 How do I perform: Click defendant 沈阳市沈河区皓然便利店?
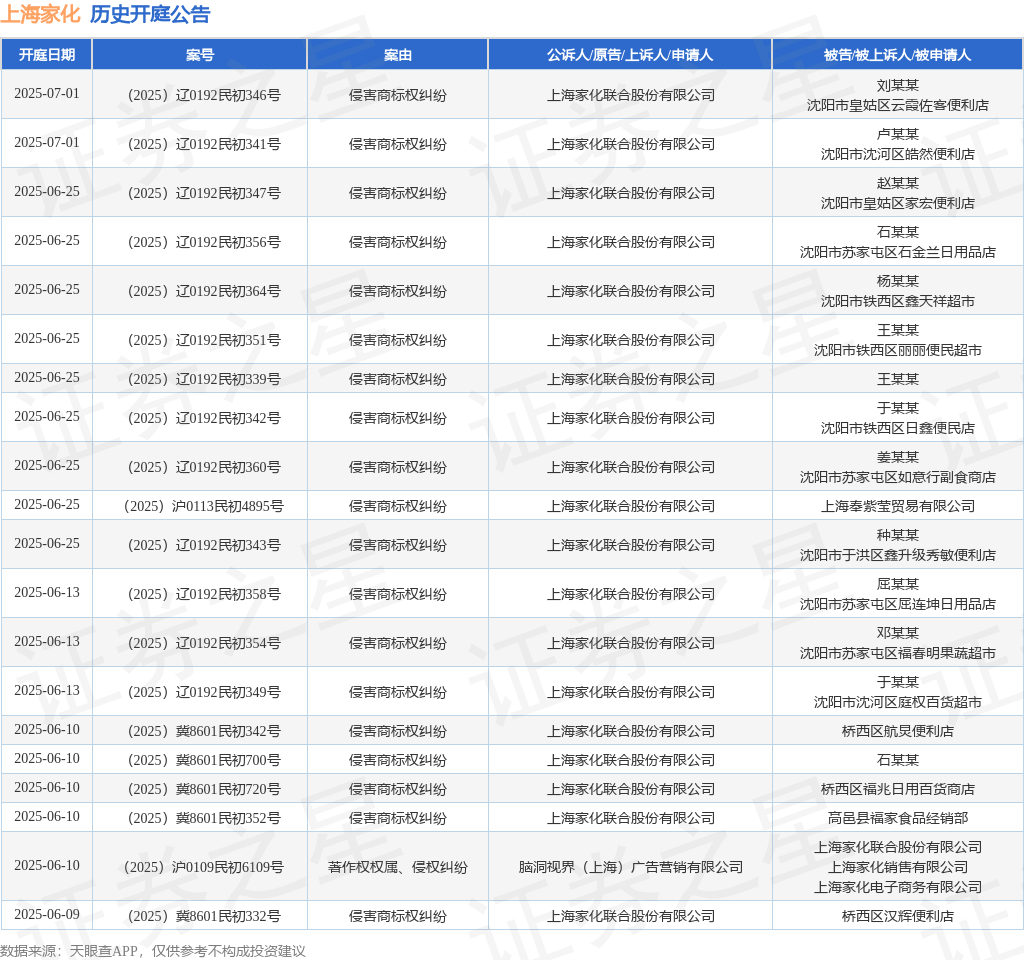pyautogui.click(x=897, y=154)
